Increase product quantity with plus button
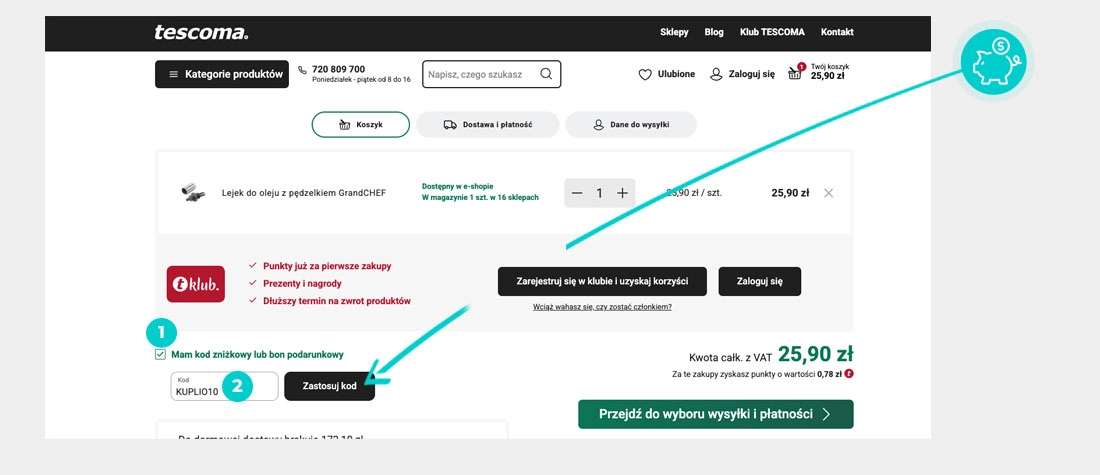 [x=622, y=193]
